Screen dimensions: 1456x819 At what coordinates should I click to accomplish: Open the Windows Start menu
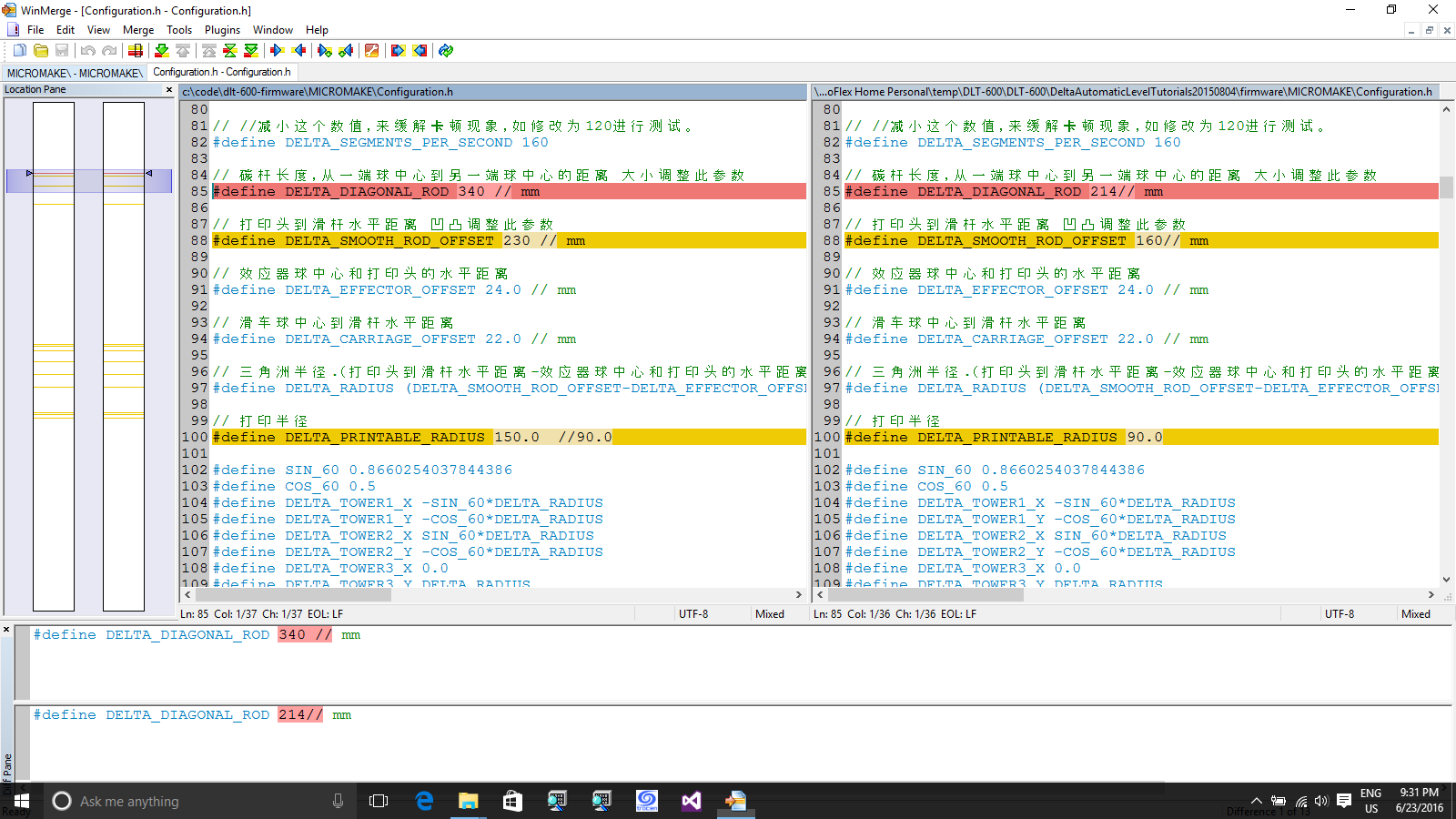(x=22, y=801)
